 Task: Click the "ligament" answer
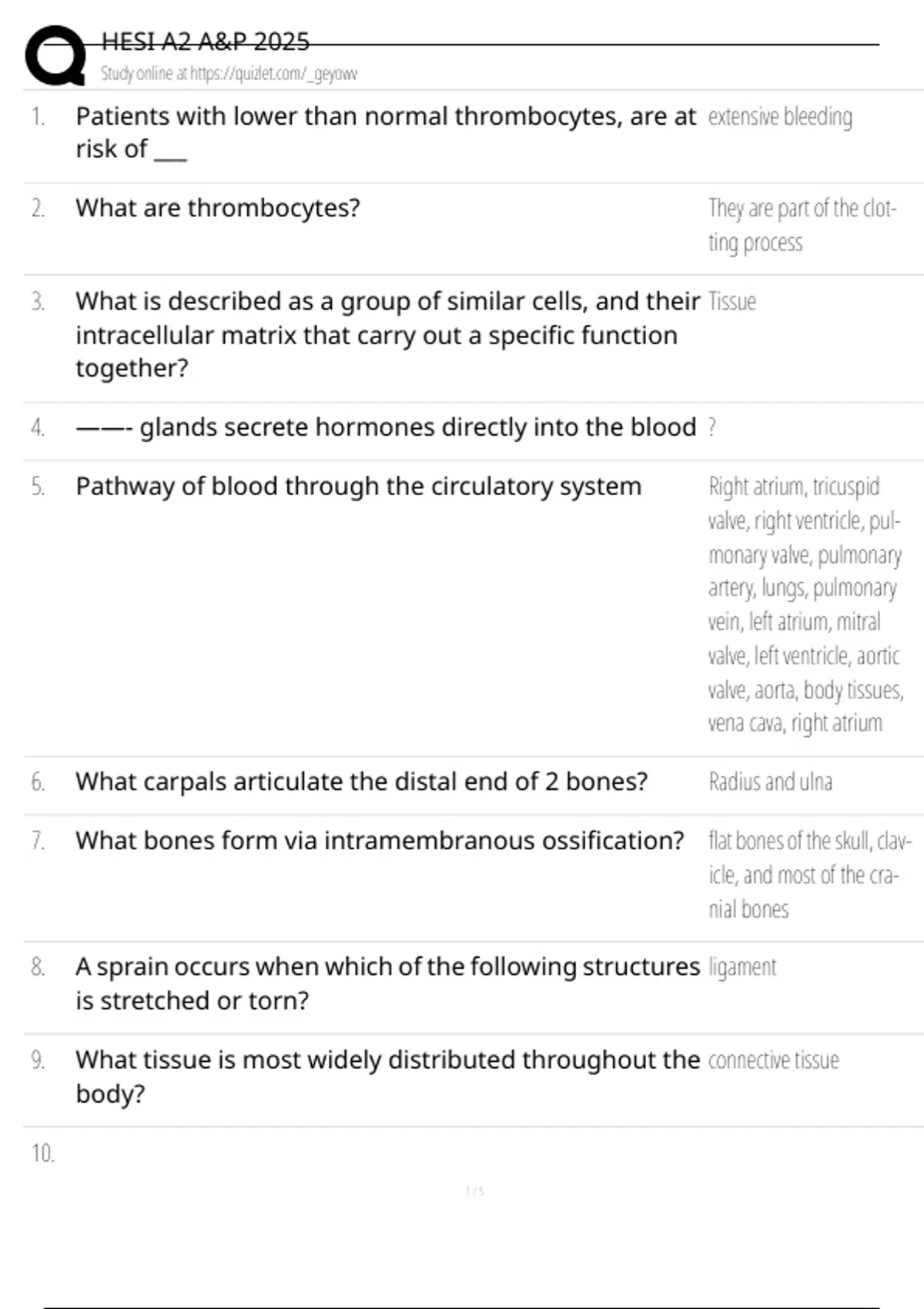[742, 967]
